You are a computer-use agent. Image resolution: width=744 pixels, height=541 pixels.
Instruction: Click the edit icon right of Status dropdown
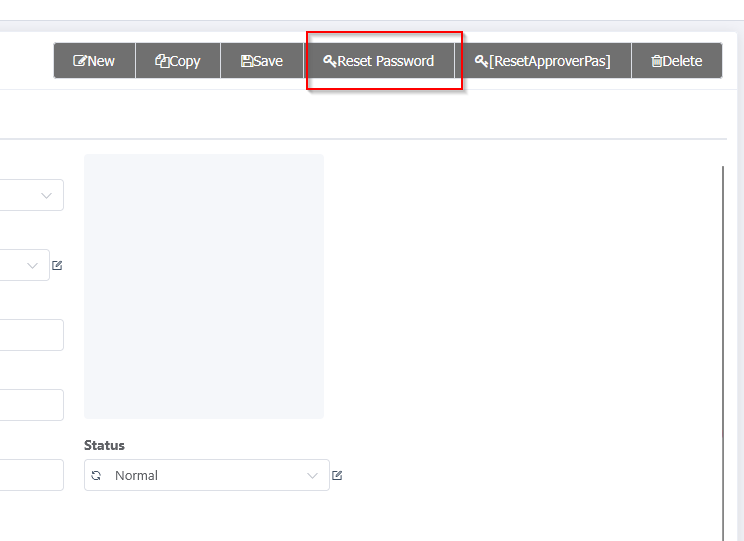point(337,476)
